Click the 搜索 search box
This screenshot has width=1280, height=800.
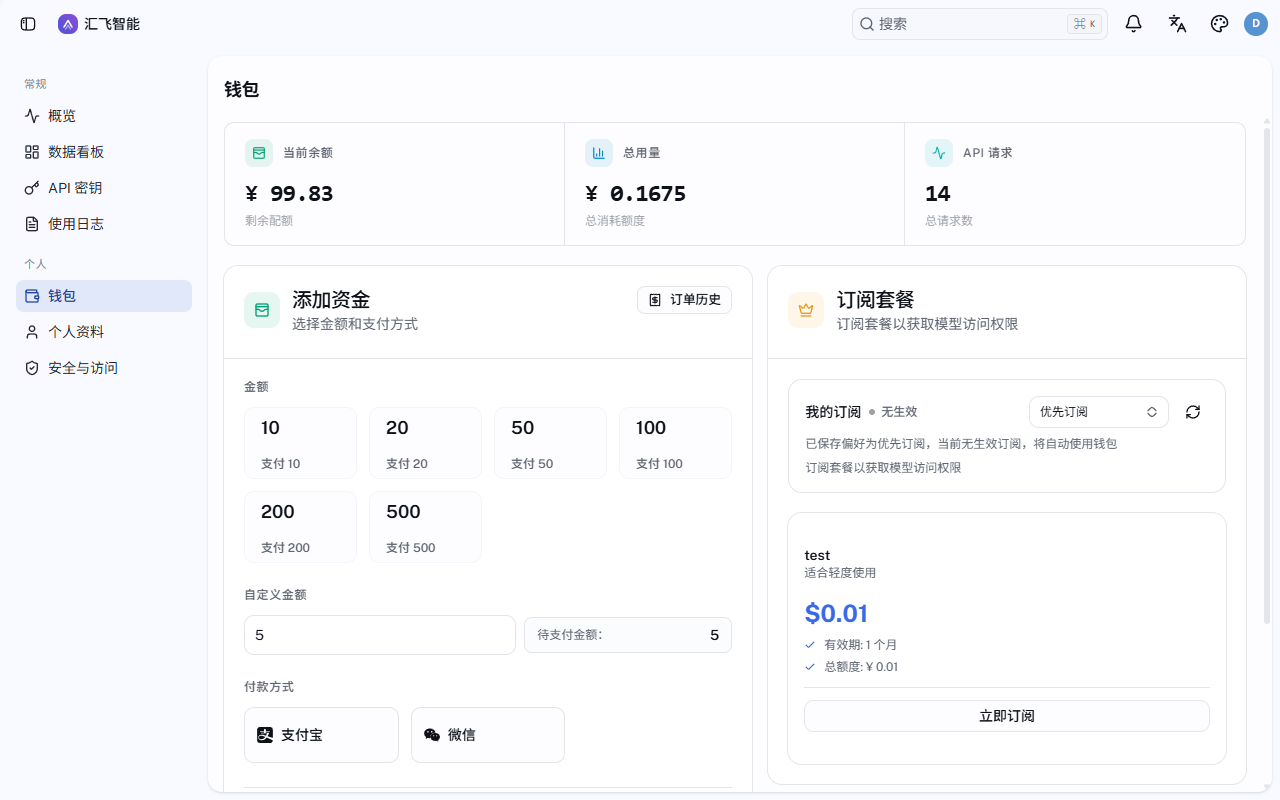tap(980, 24)
